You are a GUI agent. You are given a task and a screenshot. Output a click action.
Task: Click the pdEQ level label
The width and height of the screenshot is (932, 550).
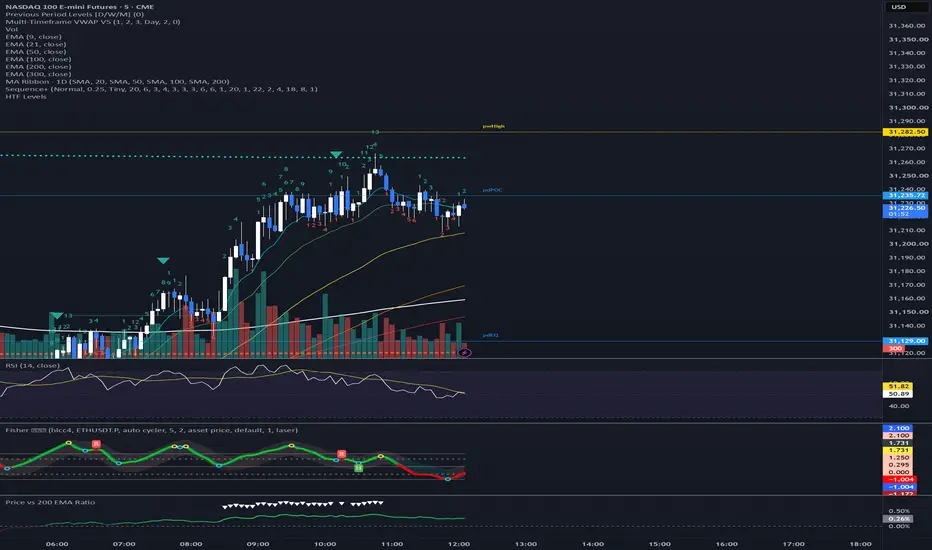(x=490, y=335)
